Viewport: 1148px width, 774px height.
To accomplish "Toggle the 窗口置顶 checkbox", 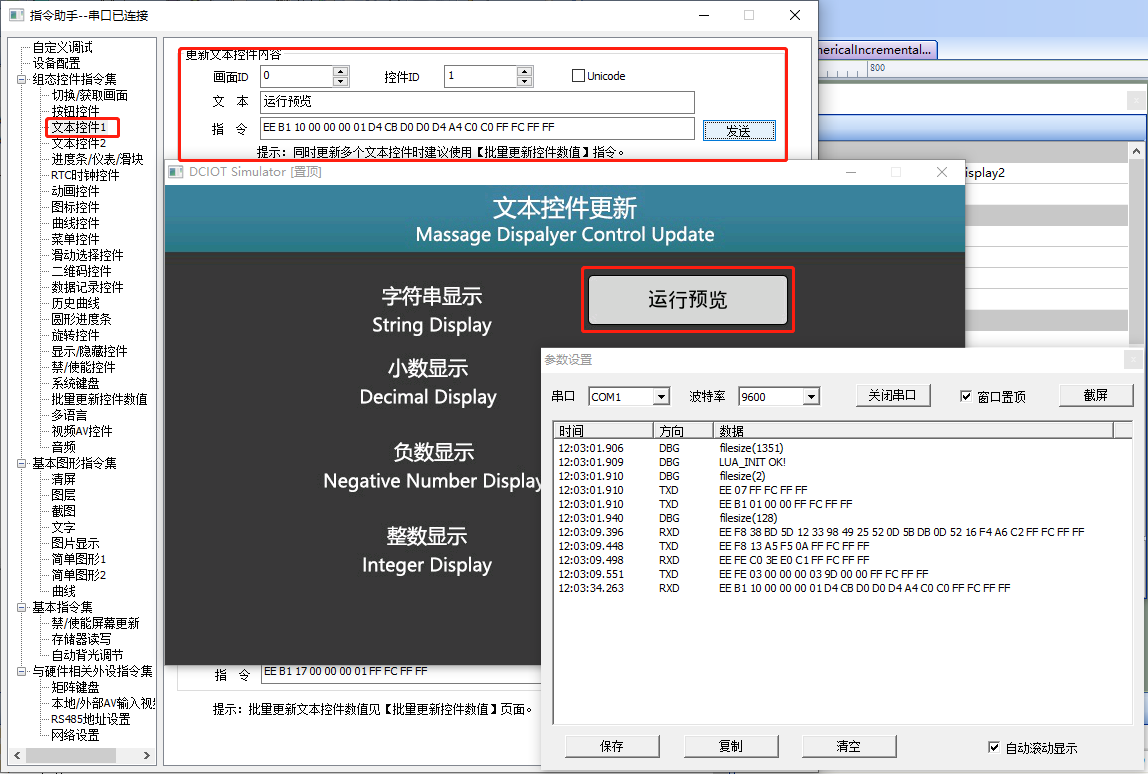I will (x=966, y=396).
